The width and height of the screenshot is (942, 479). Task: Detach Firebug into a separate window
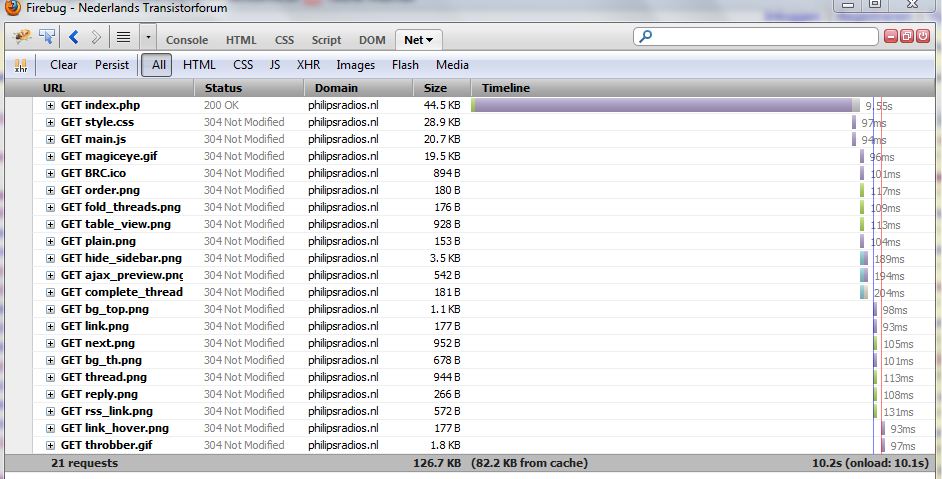(x=907, y=37)
